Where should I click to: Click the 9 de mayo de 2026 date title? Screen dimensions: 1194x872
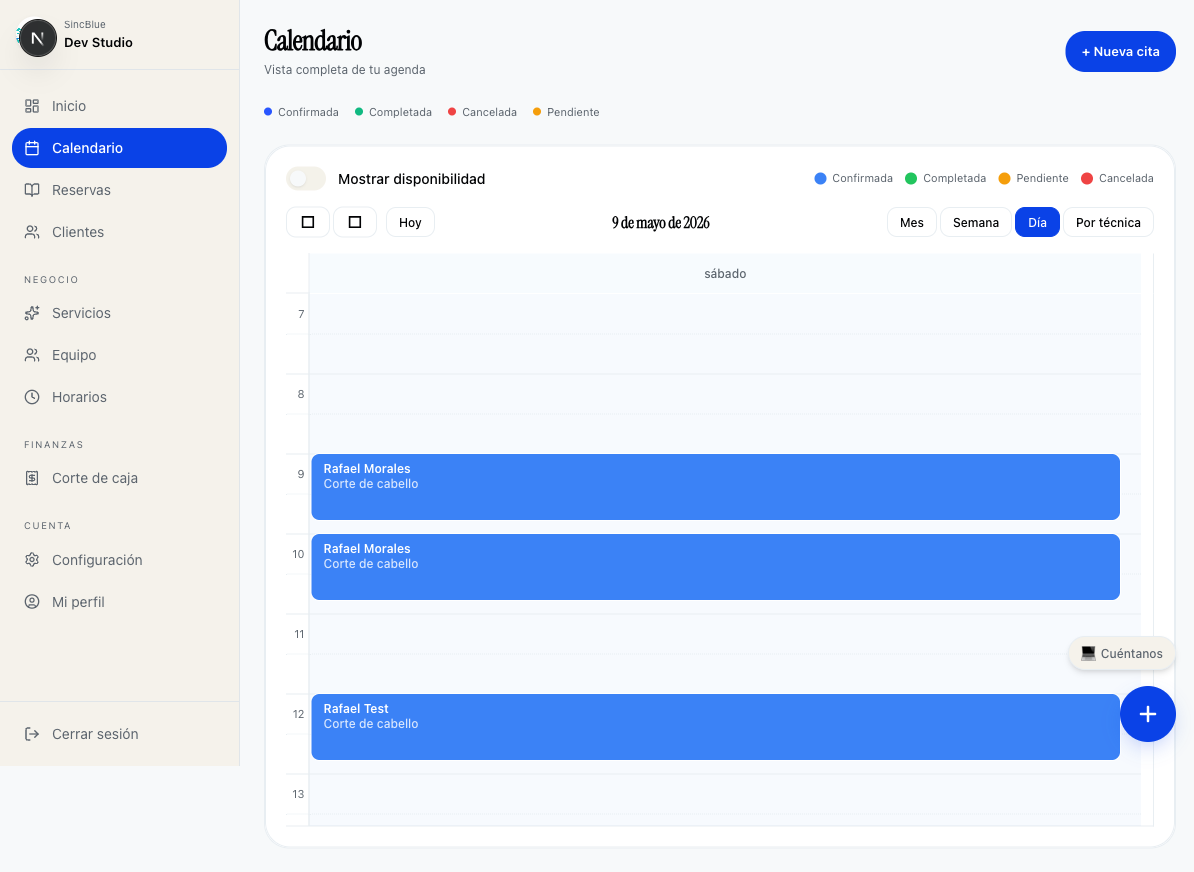coord(660,222)
